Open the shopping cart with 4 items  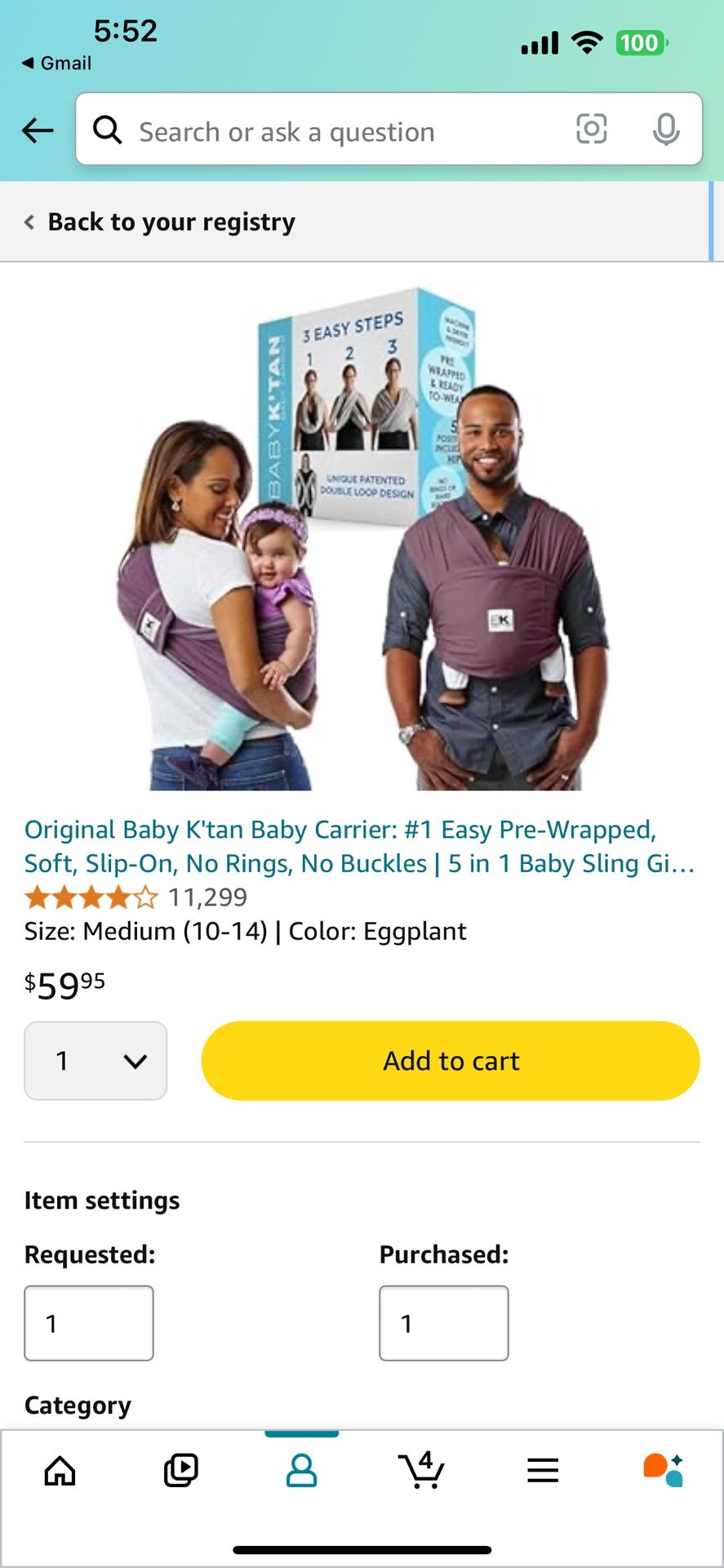point(422,1470)
